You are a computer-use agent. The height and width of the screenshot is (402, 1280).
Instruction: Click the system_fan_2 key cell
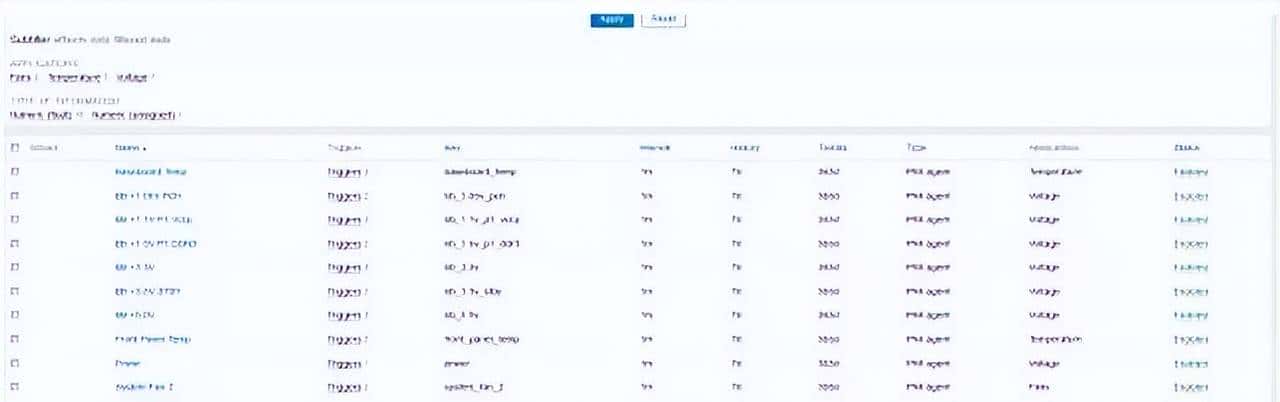pyautogui.click(x=473, y=387)
